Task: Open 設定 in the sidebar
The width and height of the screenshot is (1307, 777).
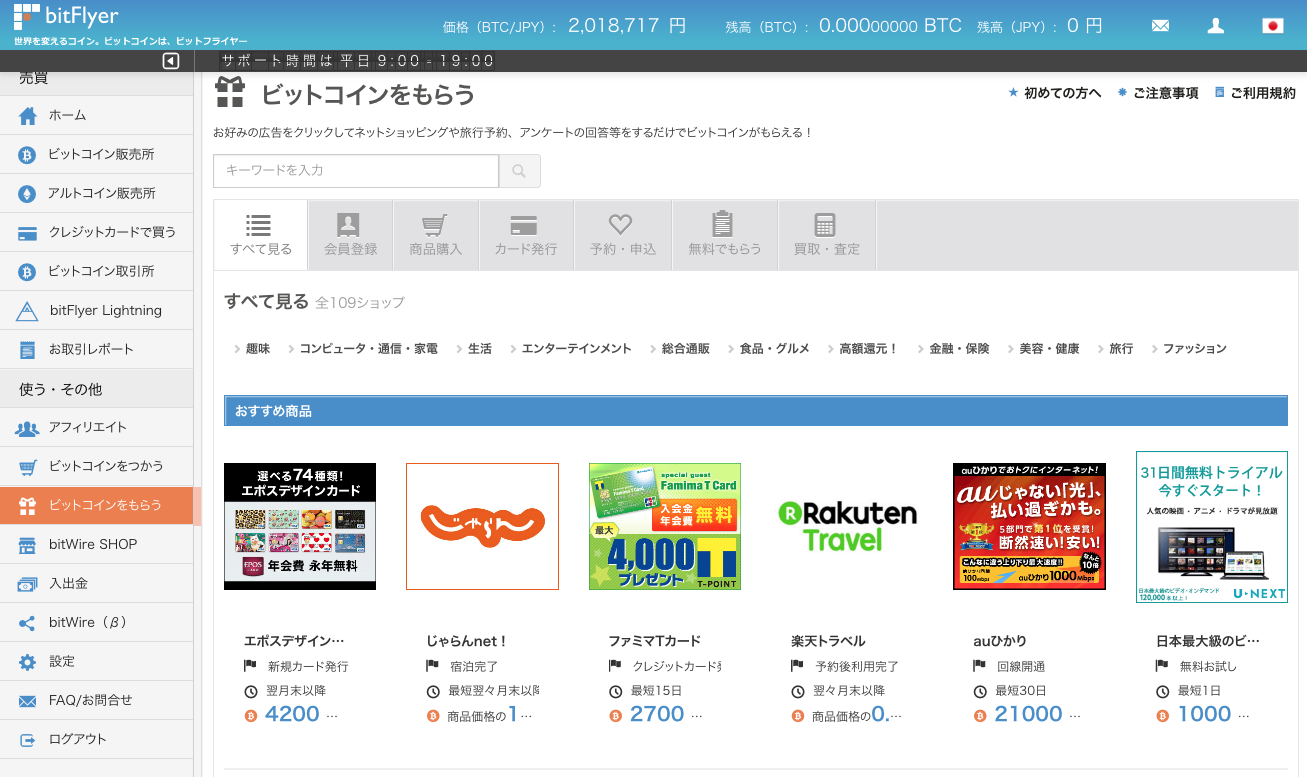Action: 96,662
